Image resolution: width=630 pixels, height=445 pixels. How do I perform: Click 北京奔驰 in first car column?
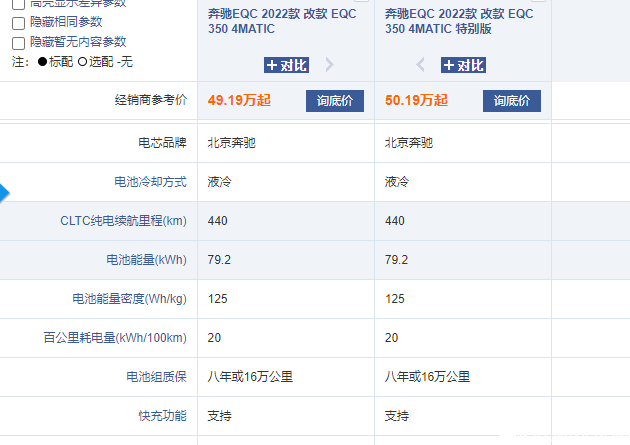point(231,143)
